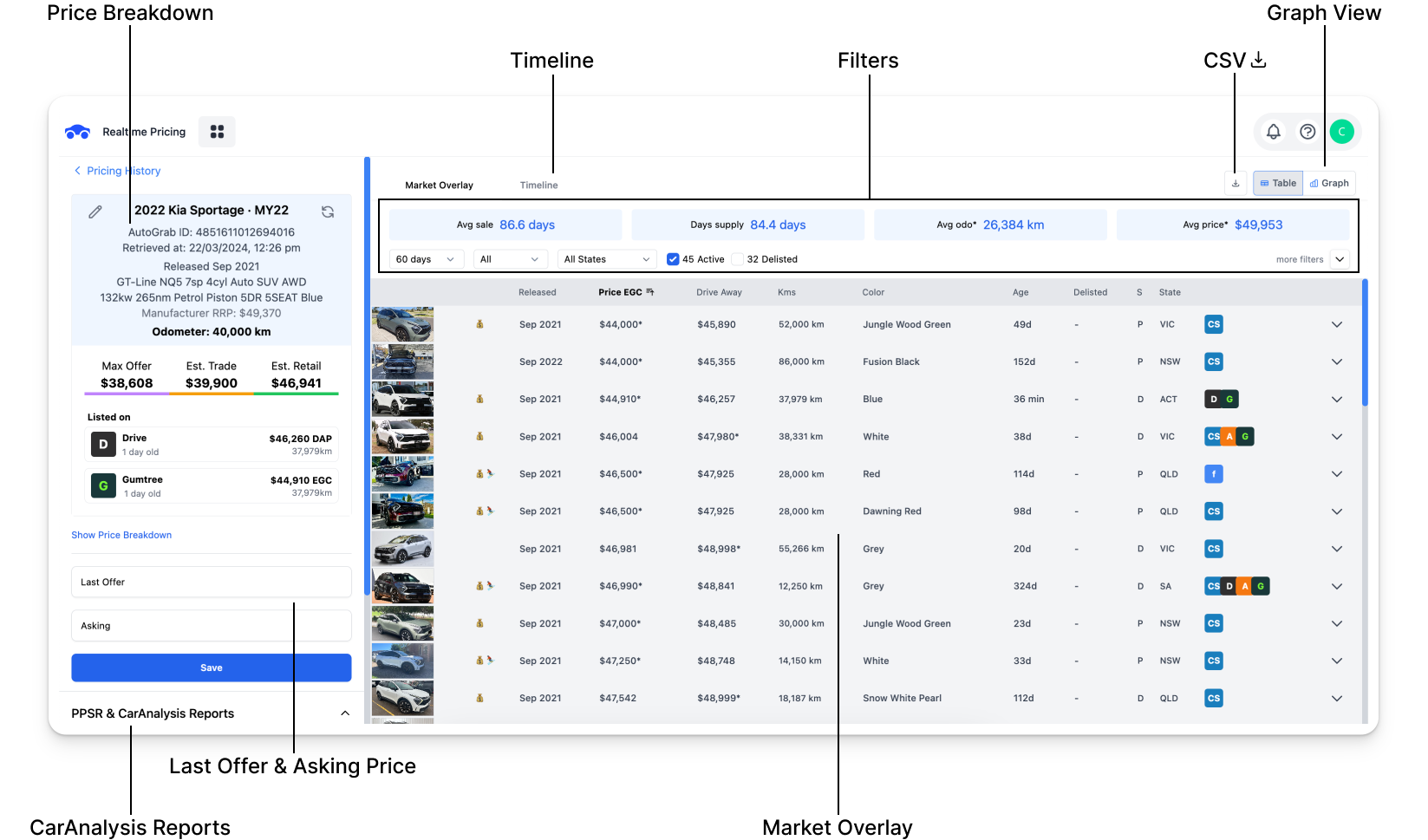Click D badge on the ACT row
This screenshot has height=840, width=1428.
click(x=1214, y=400)
